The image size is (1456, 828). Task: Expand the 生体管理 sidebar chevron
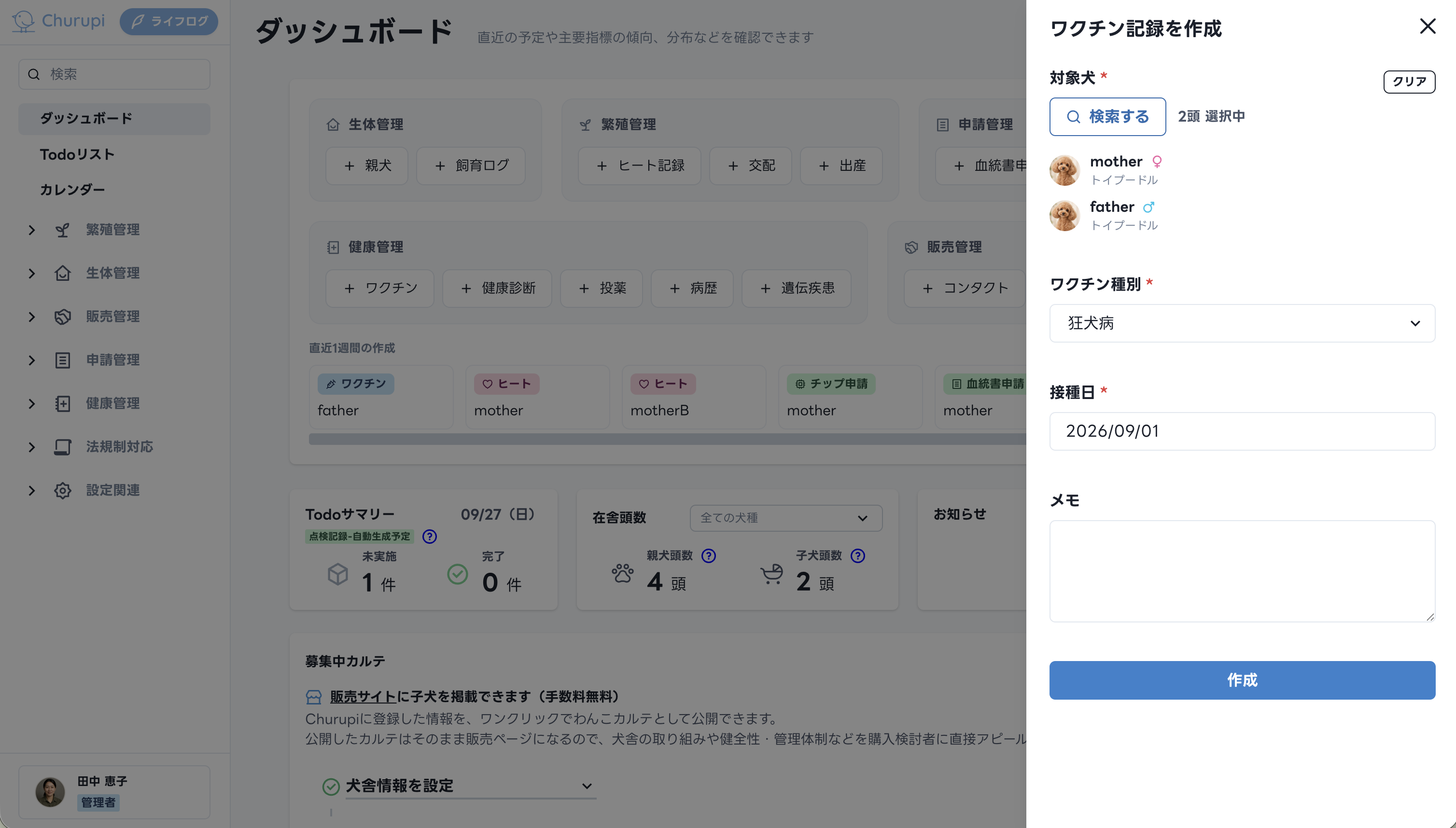32,274
